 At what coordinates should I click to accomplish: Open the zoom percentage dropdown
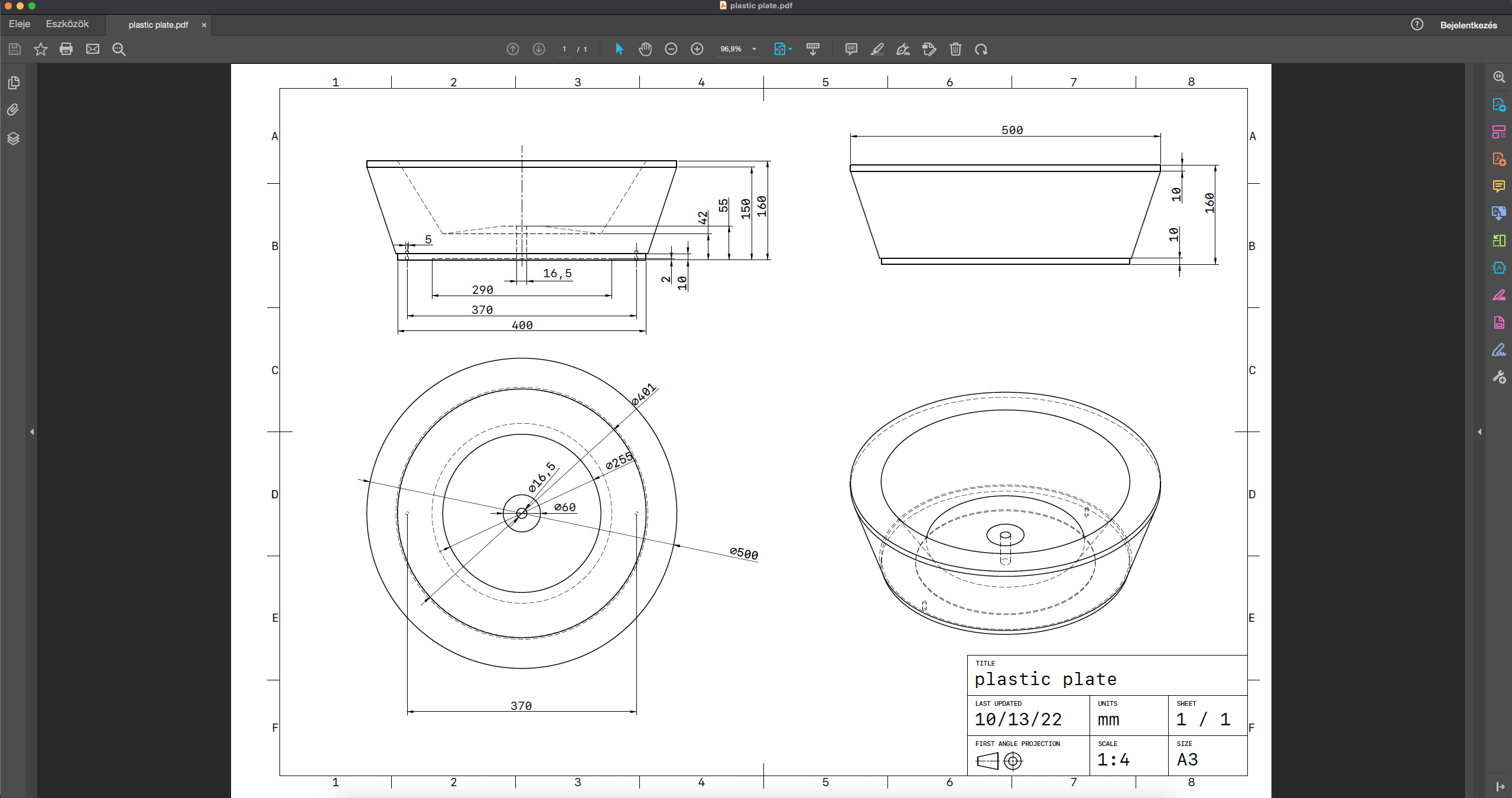[x=754, y=49]
